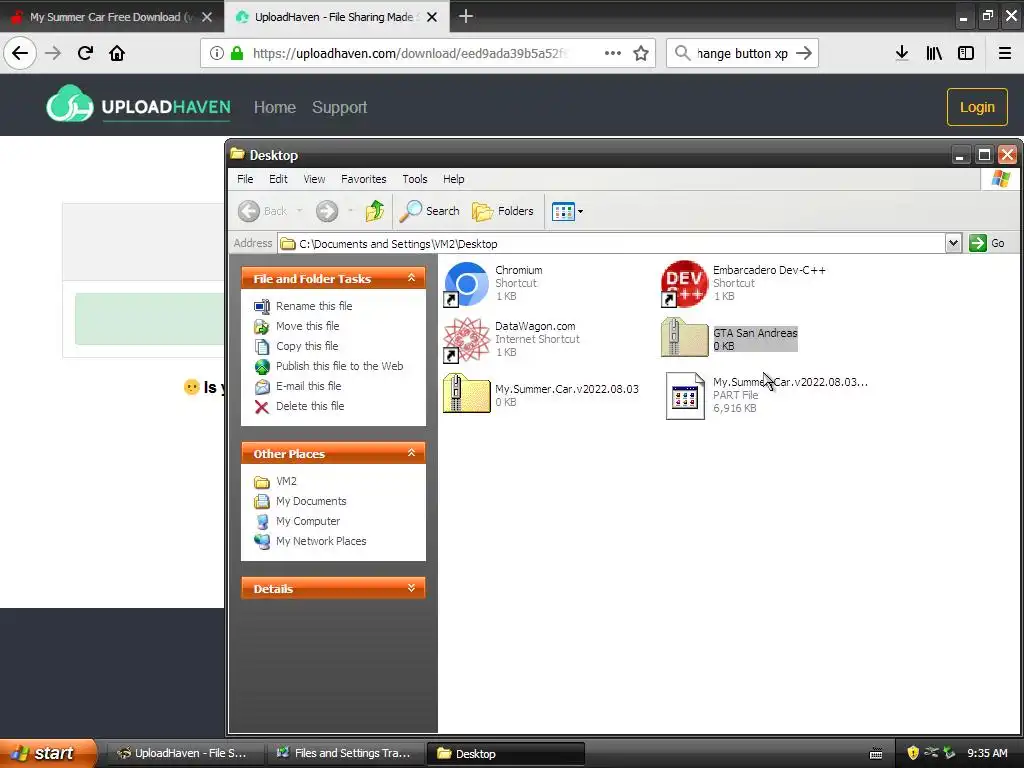Click the Up folder toolbar icon

click(x=374, y=211)
